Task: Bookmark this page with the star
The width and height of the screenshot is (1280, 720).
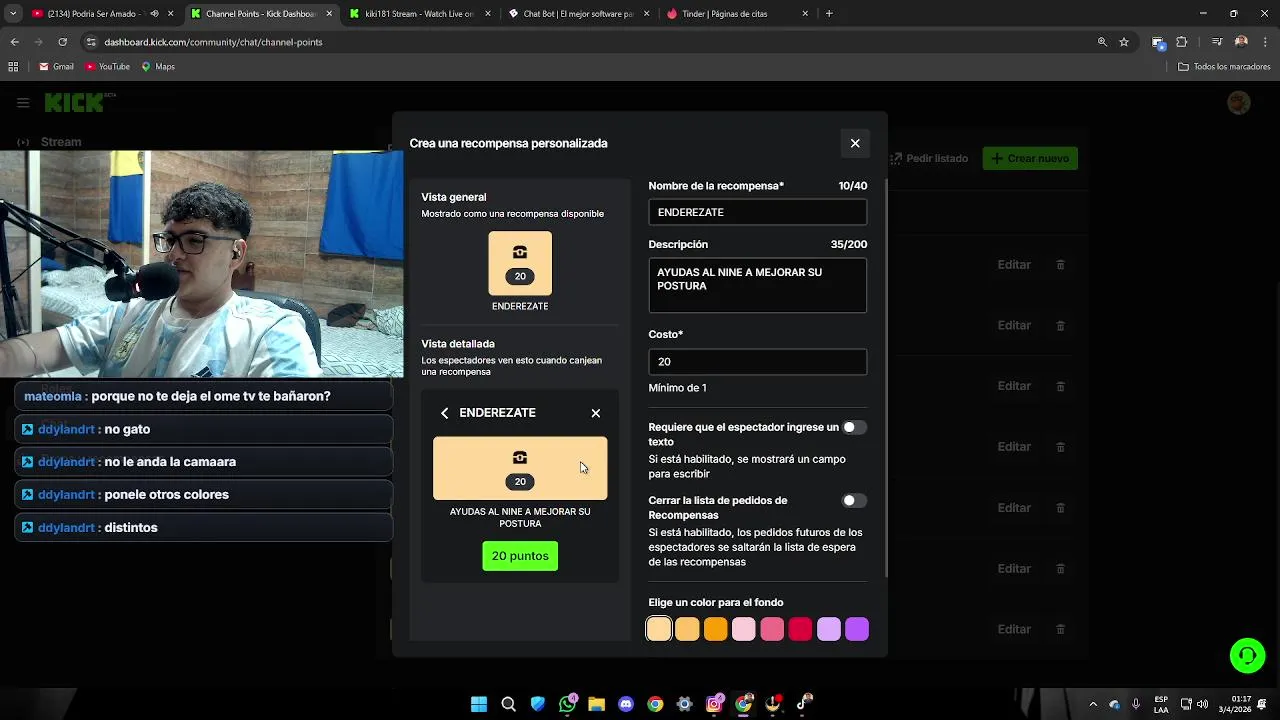Action: pyautogui.click(x=1124, y=42)
